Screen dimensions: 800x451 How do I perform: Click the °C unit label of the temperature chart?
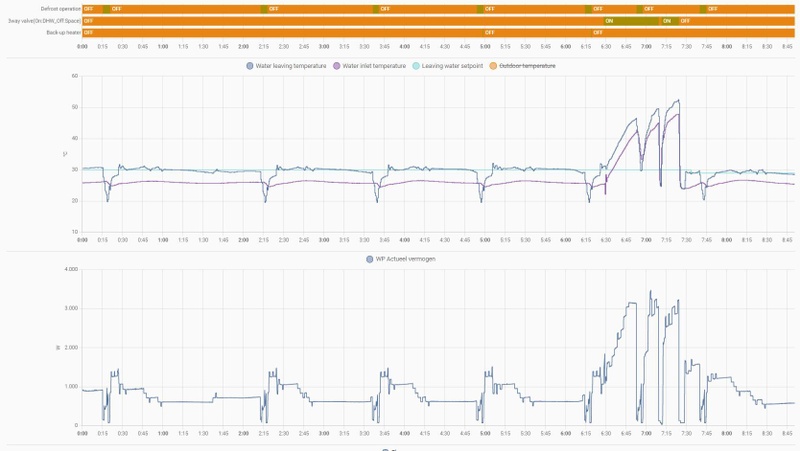click(x=65, y=154)
